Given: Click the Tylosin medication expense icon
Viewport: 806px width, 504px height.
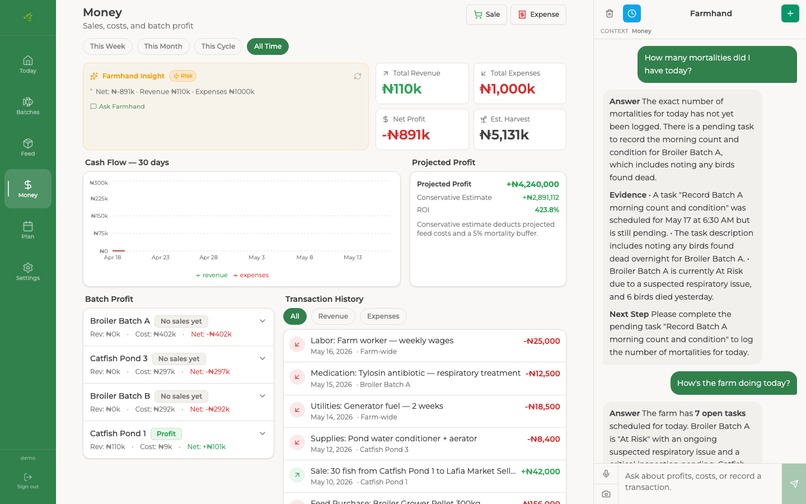Looking at the screenshot, I should 297,377.
